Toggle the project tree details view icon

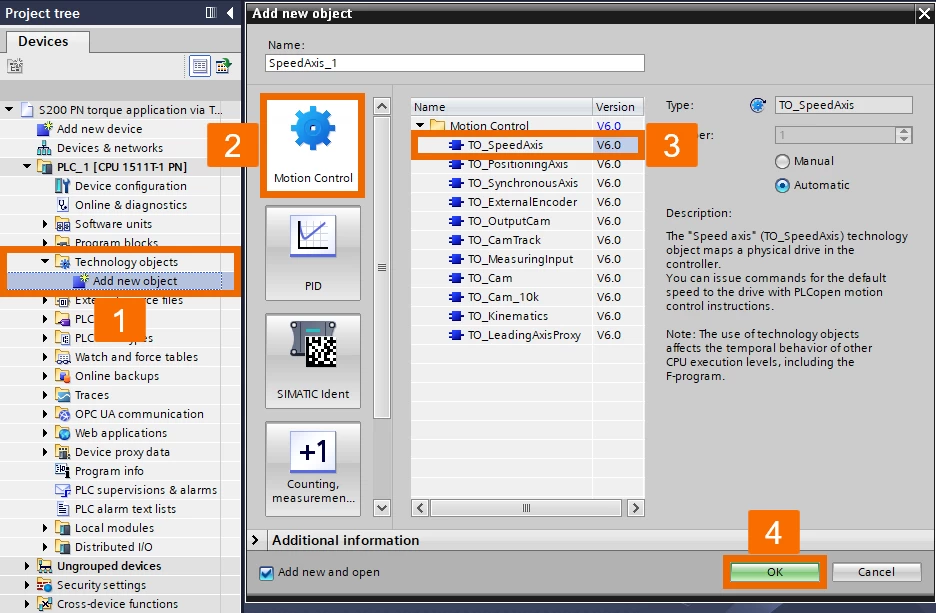click(x=199, y=66)
